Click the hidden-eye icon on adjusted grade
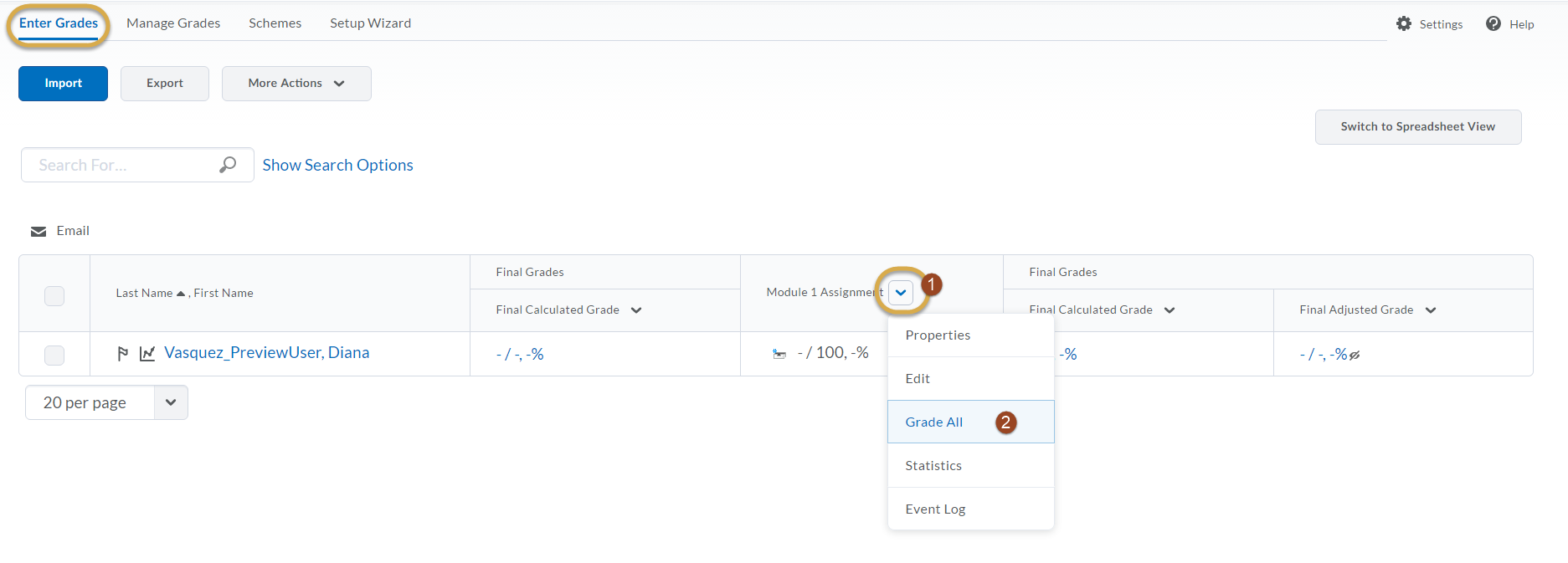 click(1355, 356)
